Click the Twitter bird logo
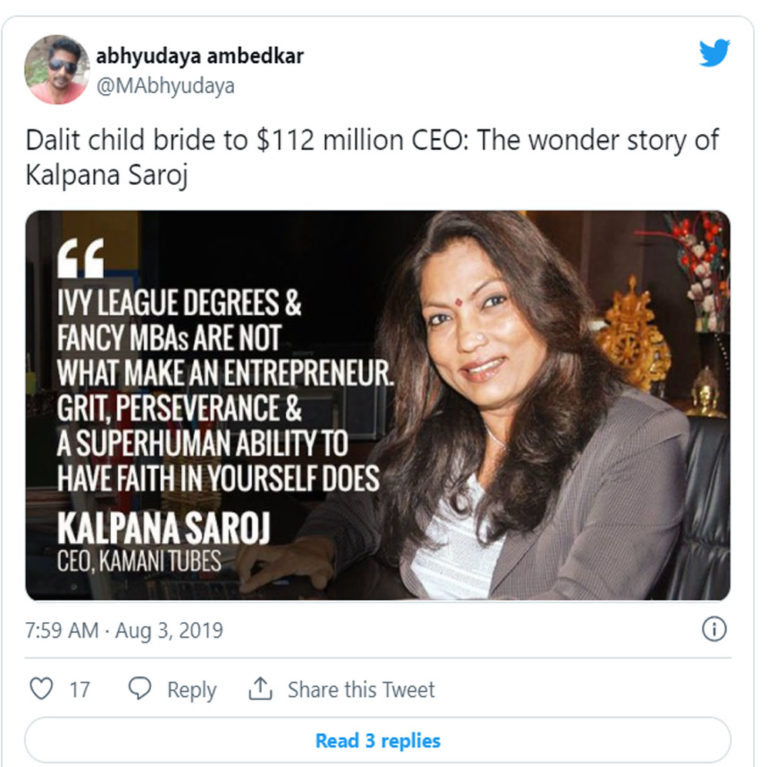Viewport: 768px width, 767px height. (714, 53)
